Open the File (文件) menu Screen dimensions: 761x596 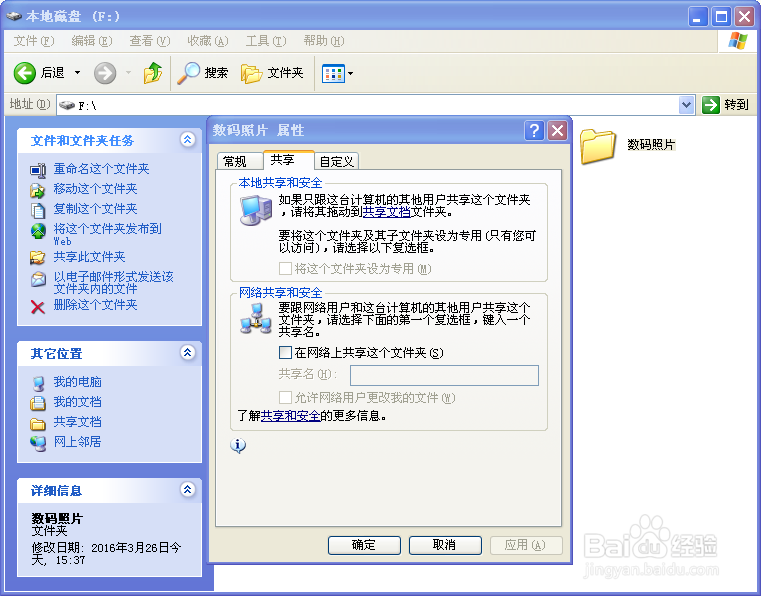pos(33,41)
